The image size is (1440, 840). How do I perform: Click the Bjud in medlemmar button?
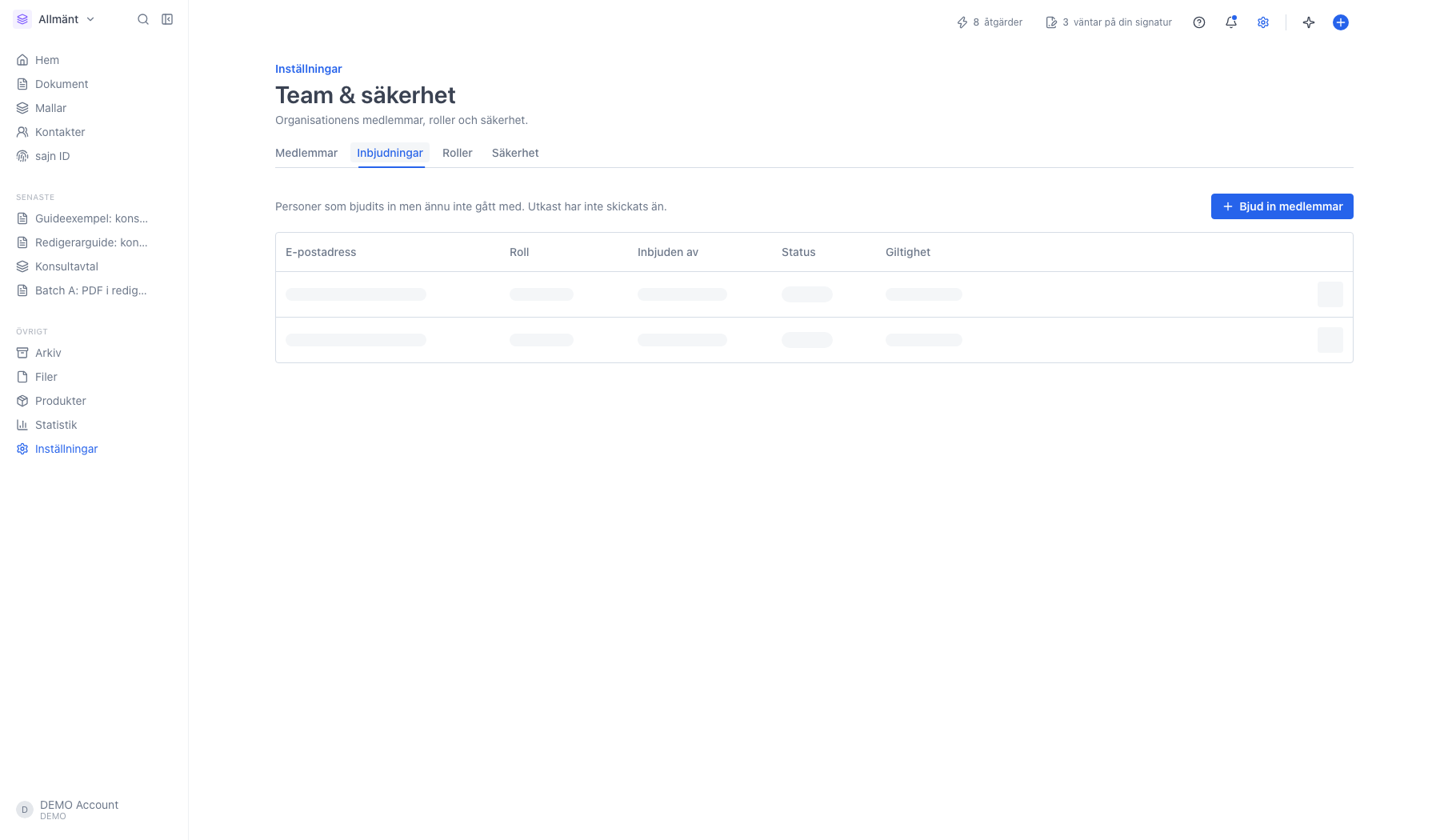pyautogui.click(x=1282, y=206)
